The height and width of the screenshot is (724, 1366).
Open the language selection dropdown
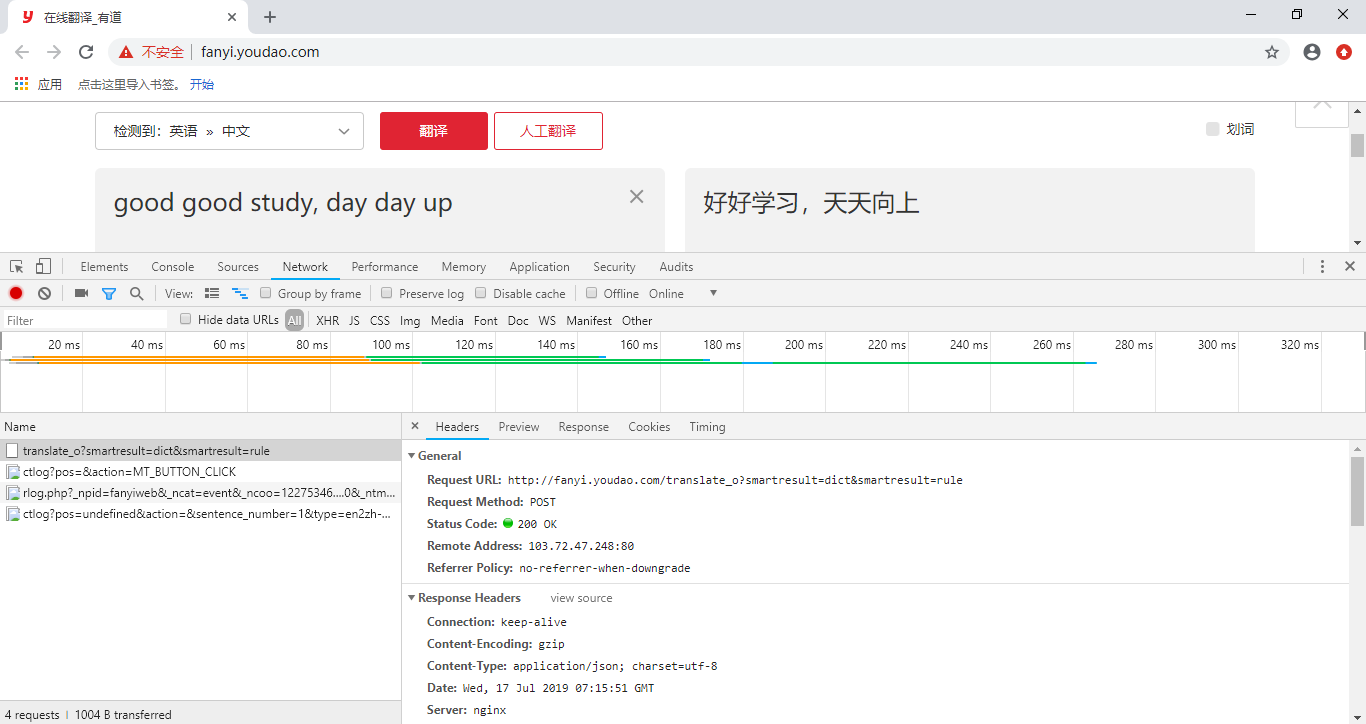(x=229, y=131)
